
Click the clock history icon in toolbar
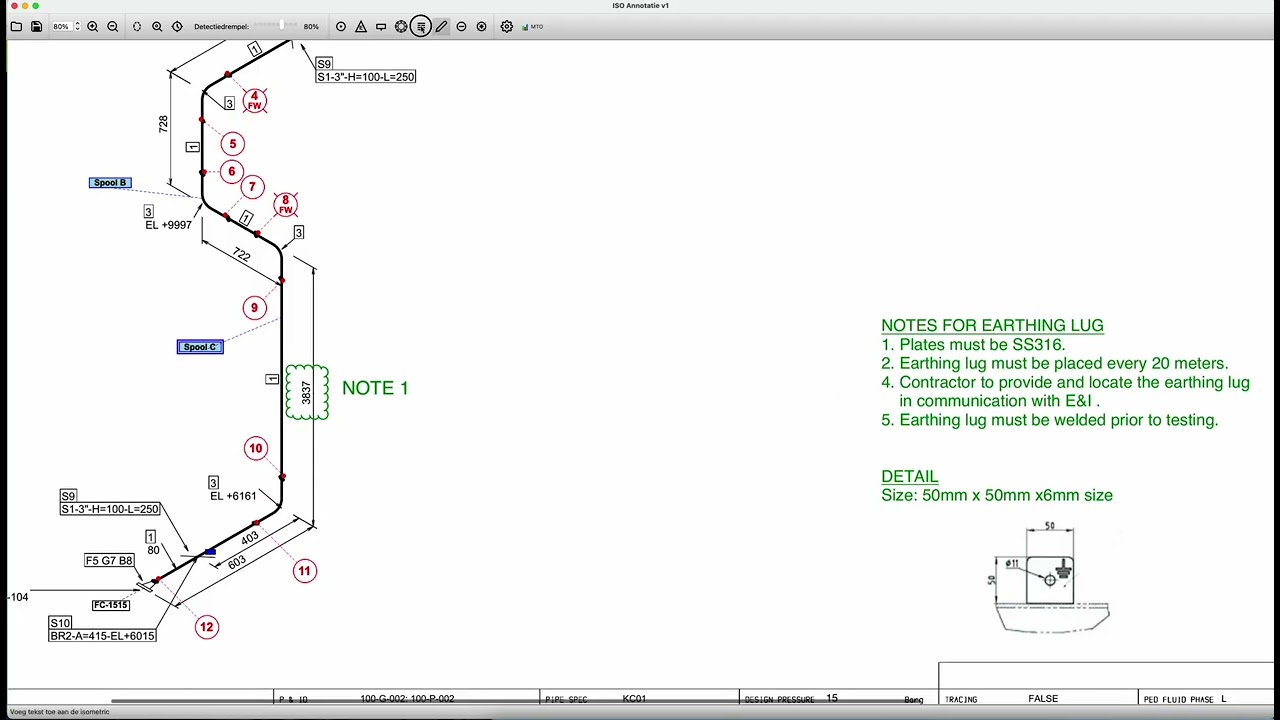tap(177, 26)
